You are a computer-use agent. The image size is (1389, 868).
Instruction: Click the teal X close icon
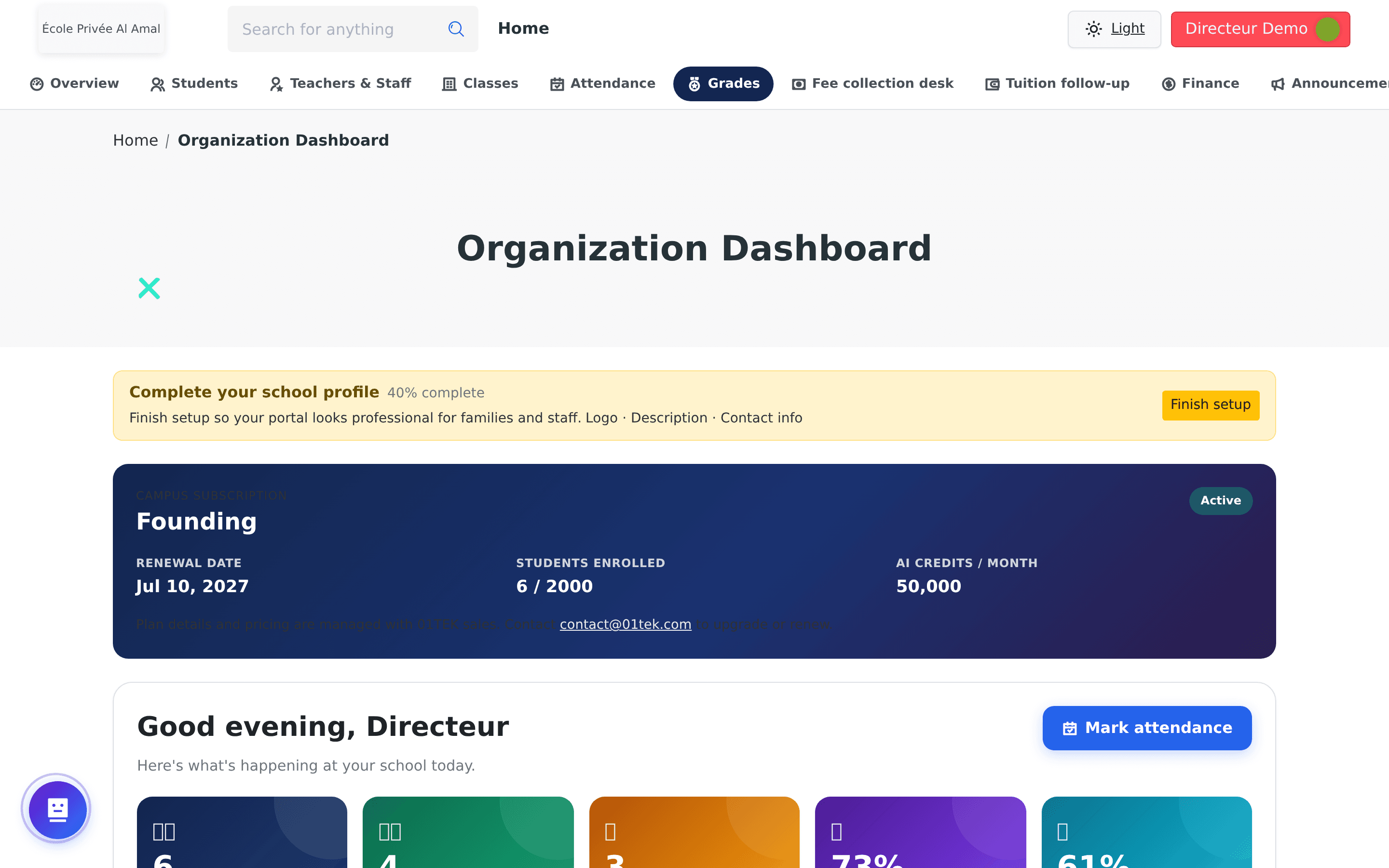pos(149,288)
